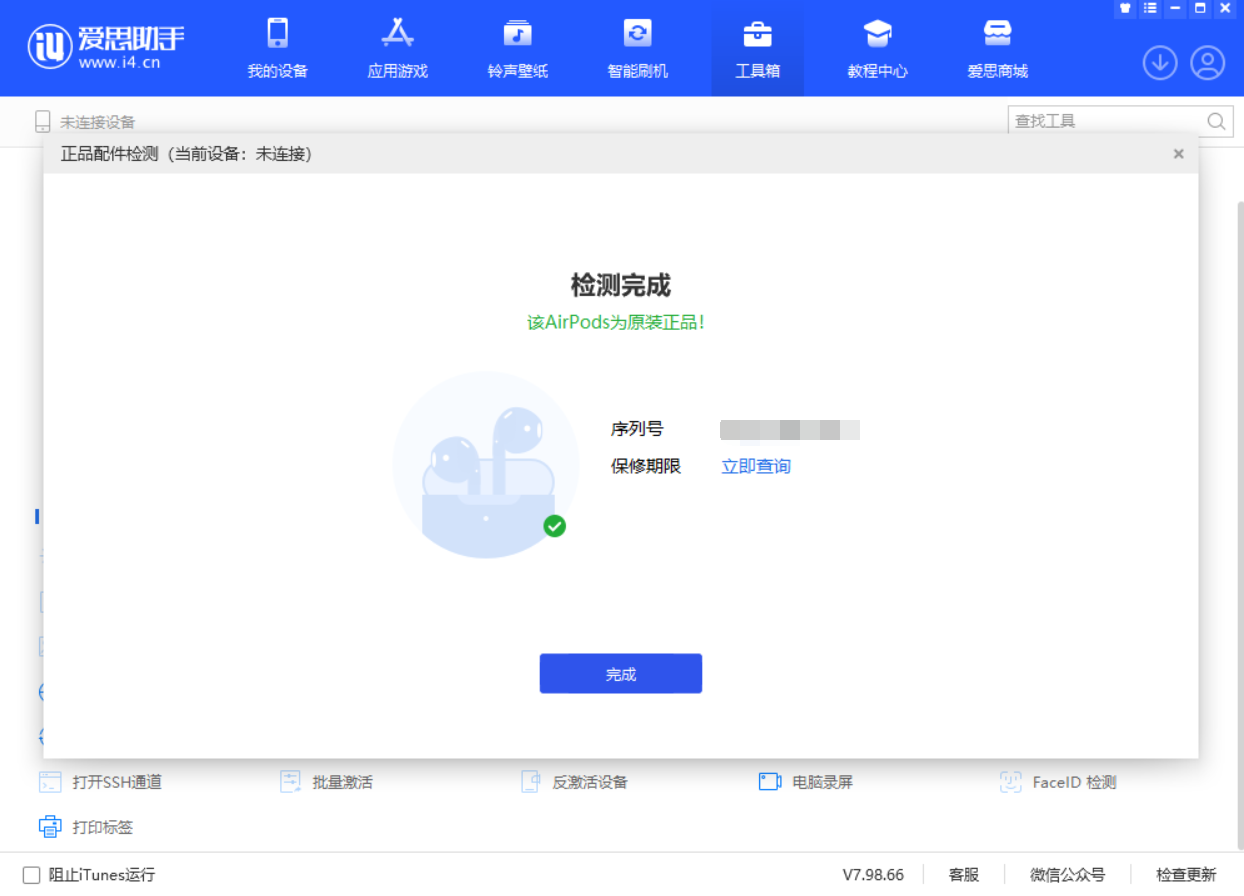Open the 批量激活 tool

326,782
